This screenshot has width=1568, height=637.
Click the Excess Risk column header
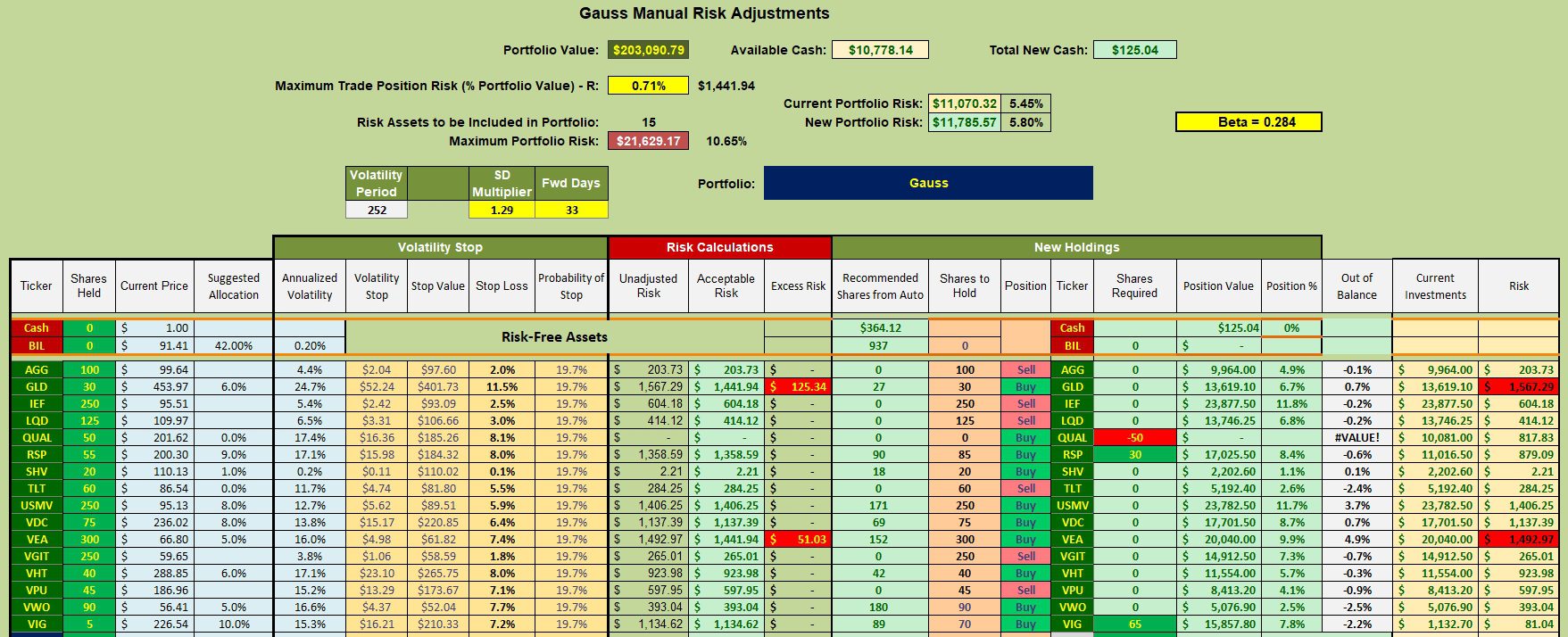(798, 286)
